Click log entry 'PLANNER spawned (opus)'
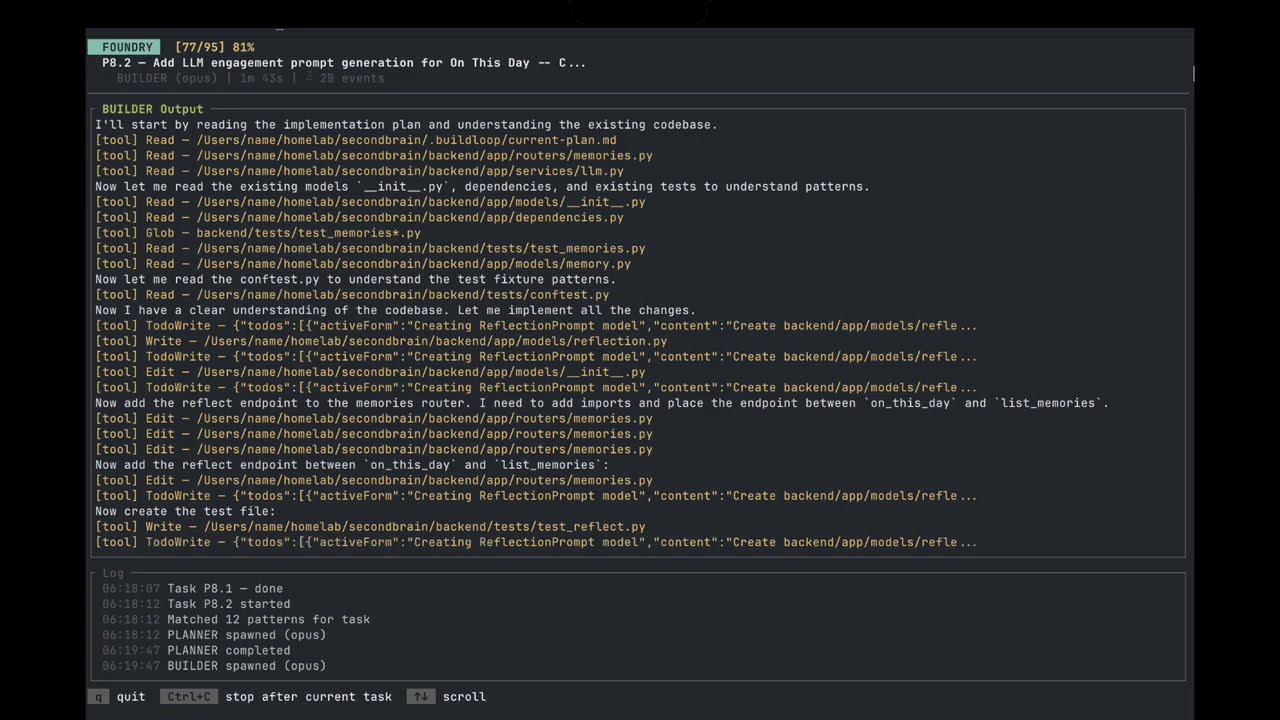This screenshot has width=1280, height=720. coord(247,635)
